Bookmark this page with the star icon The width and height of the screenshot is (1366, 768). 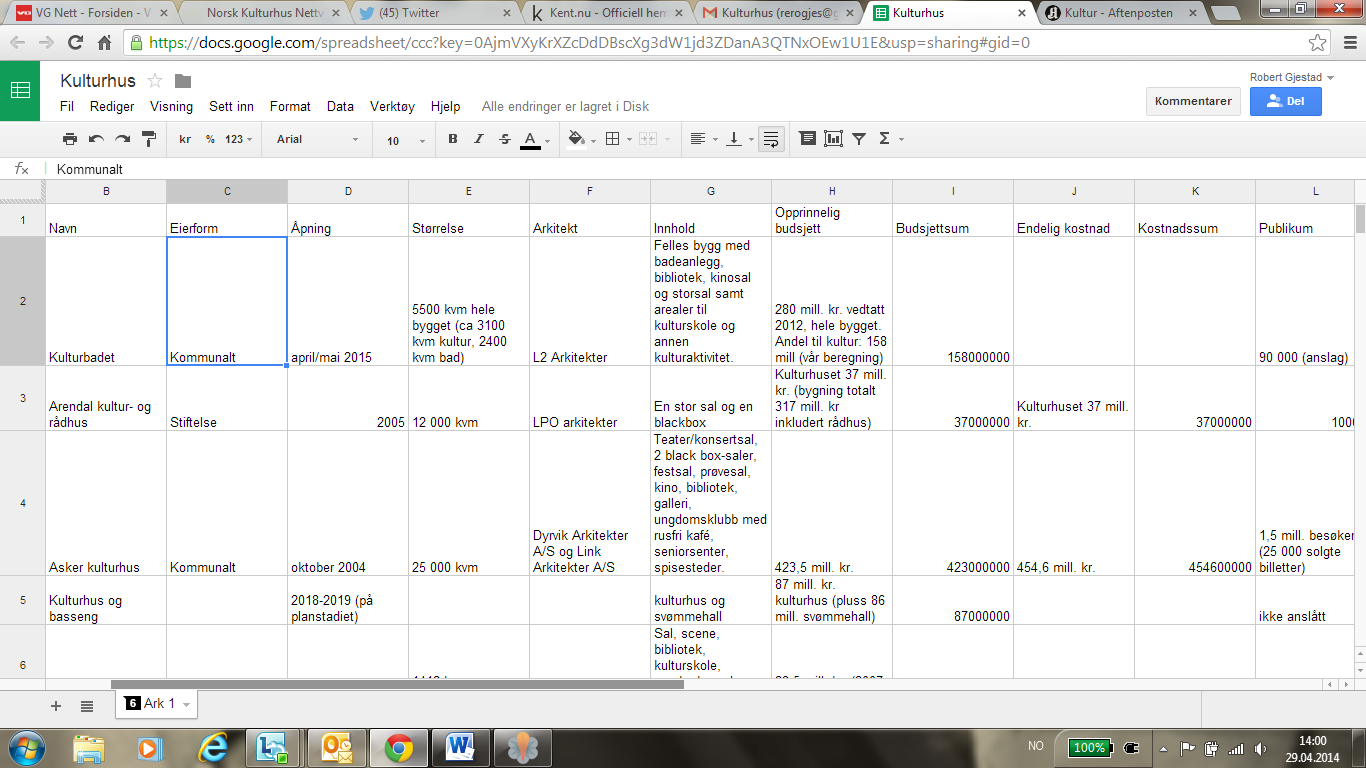[1317, 43]
